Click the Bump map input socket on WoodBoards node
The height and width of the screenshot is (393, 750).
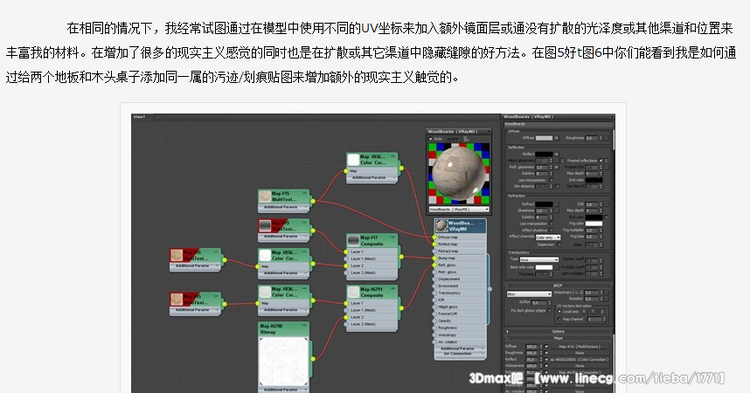pyautogui.click(x=435, y=258)
